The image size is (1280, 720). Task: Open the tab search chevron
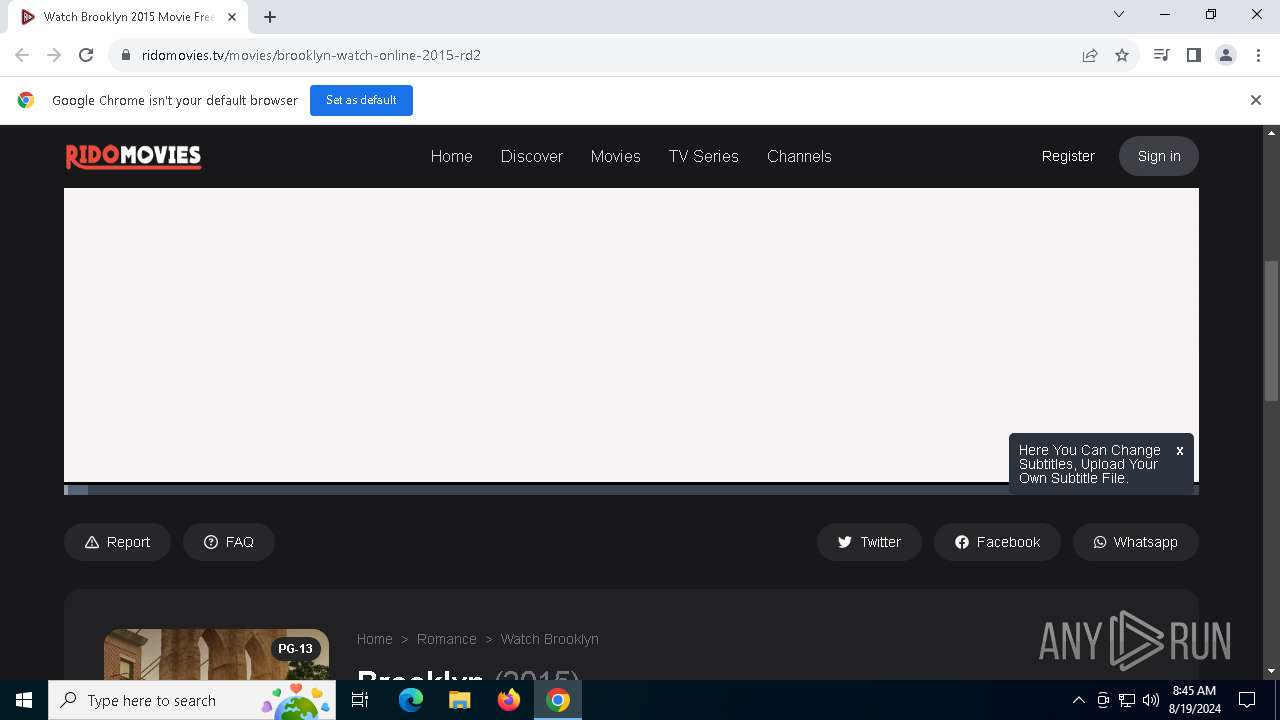click(x=1119, y=14)
